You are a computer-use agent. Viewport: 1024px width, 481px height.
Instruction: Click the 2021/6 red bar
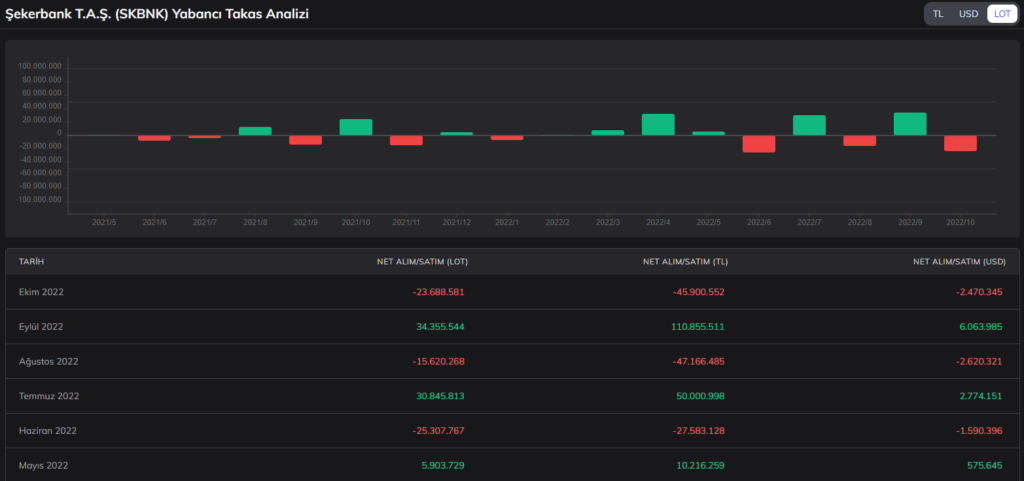[154, 138]
